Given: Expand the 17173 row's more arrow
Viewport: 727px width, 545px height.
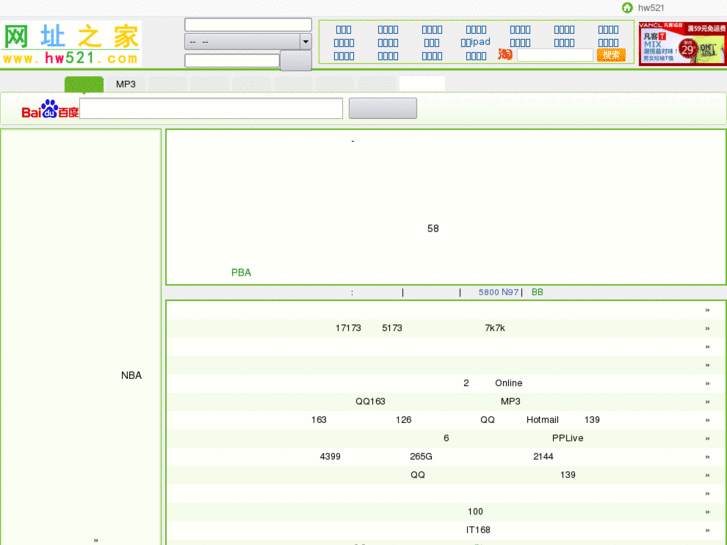Looking at the screenshot, I should pos(707,328).
